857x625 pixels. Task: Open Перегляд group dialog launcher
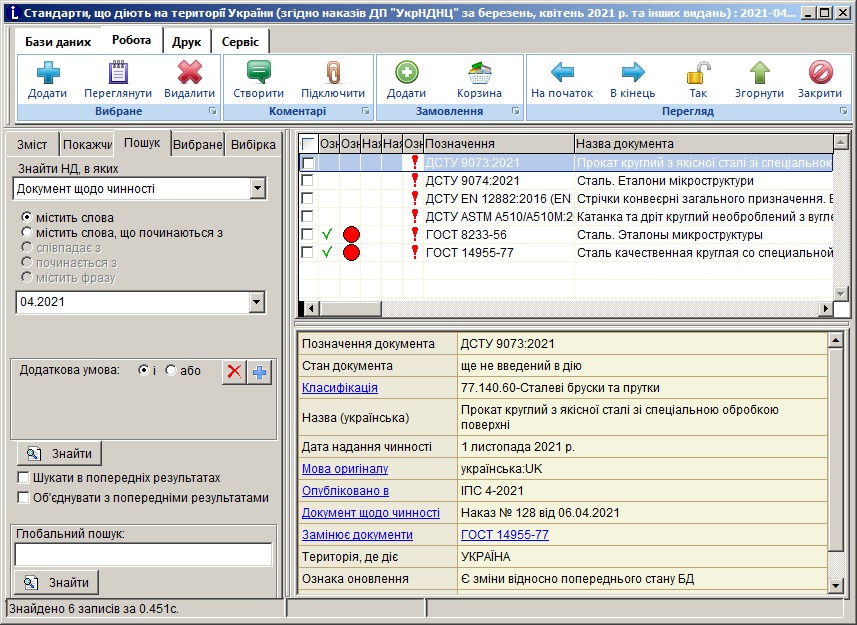point(844,111)
